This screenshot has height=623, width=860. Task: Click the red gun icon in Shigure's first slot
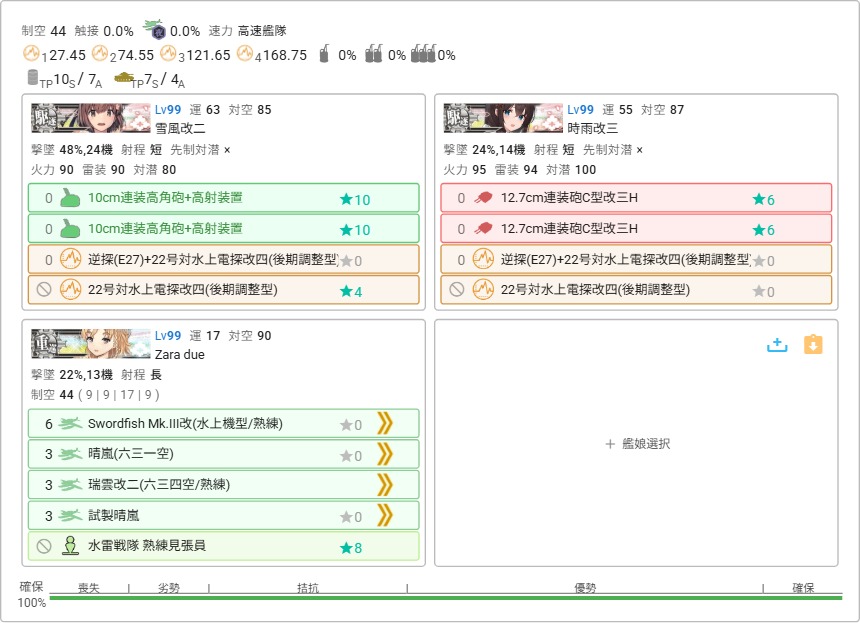coord(483,198)
